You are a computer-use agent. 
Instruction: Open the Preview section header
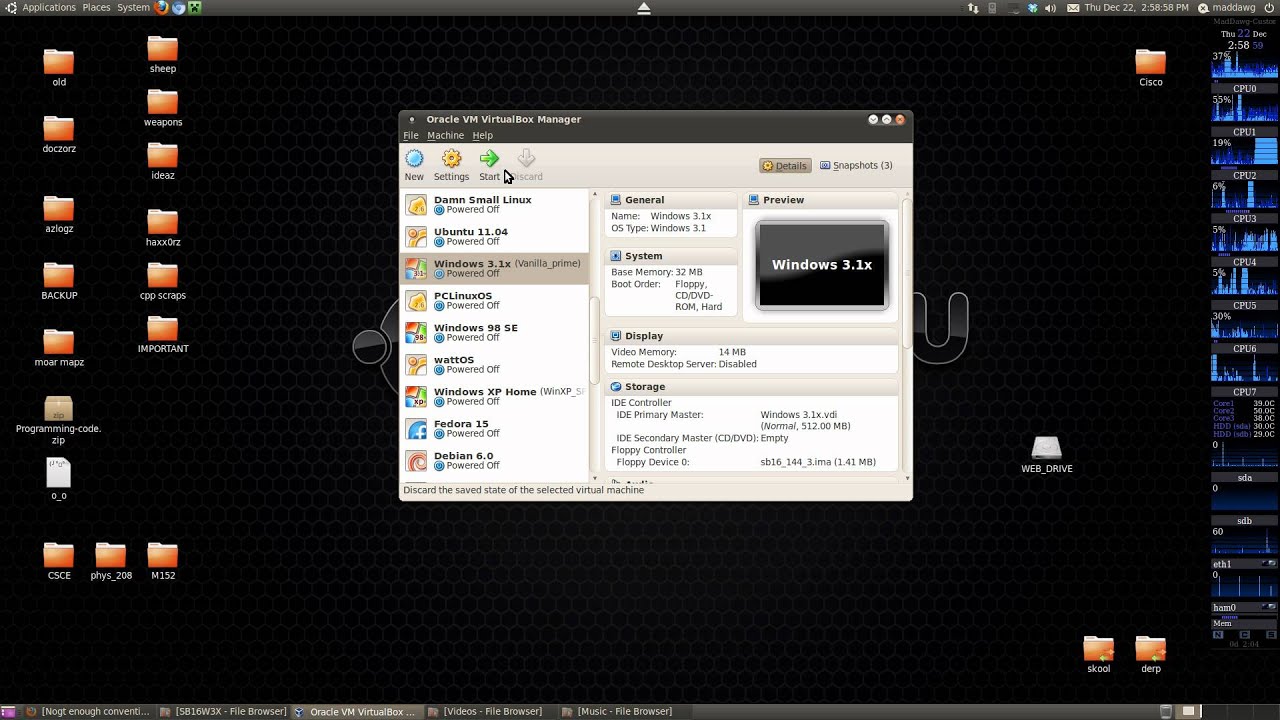pos(821,200)
